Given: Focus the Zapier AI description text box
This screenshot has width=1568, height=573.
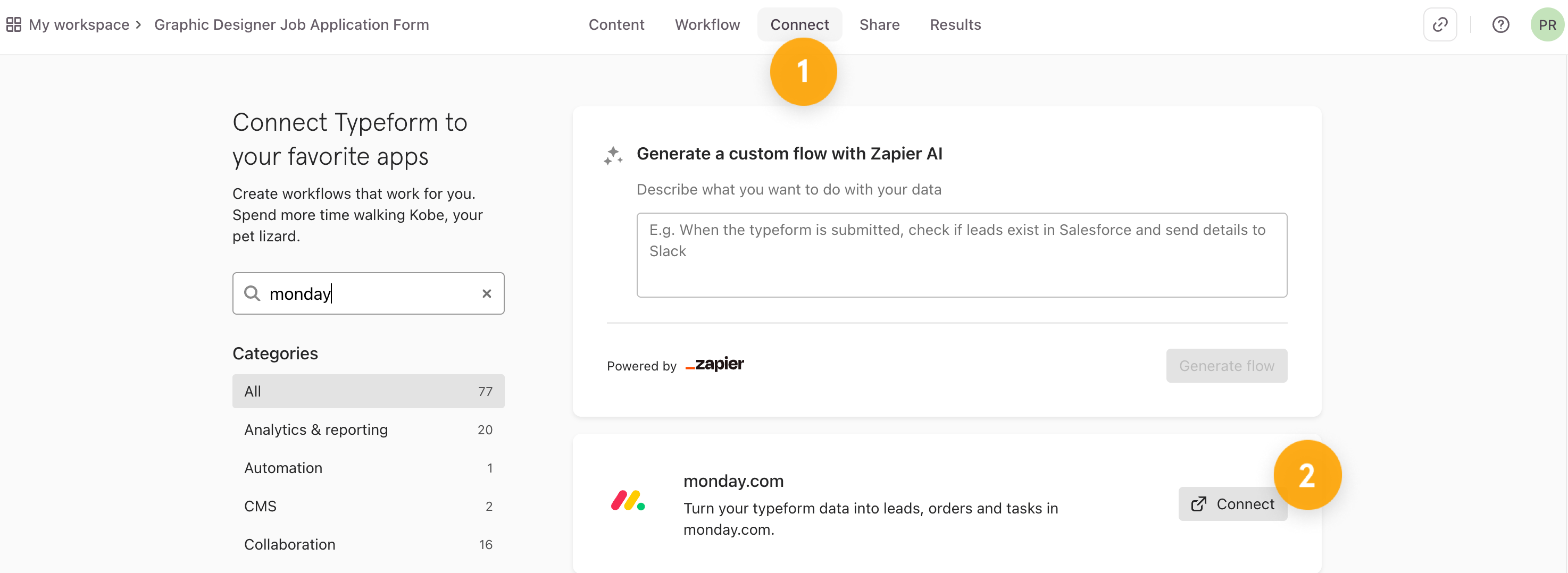Looking at the screenshot, I should [961, 255].
